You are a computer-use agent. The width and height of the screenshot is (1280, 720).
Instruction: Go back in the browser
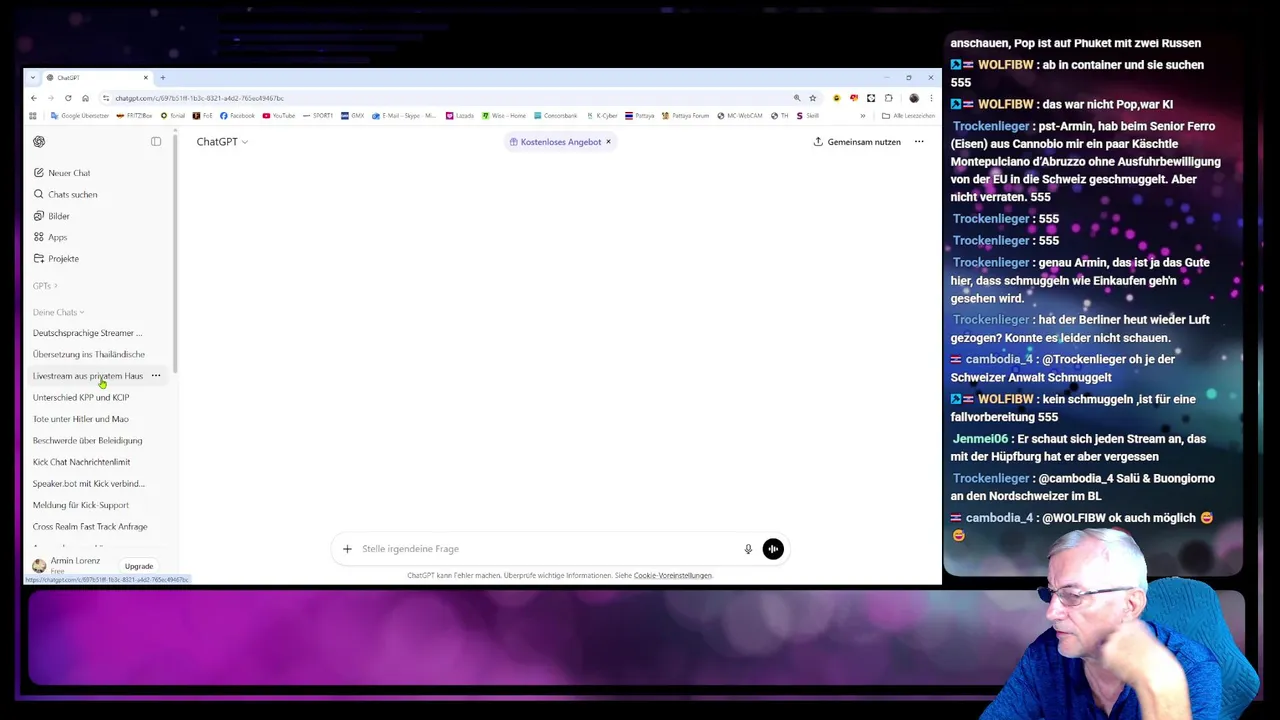tap(33, 98)
